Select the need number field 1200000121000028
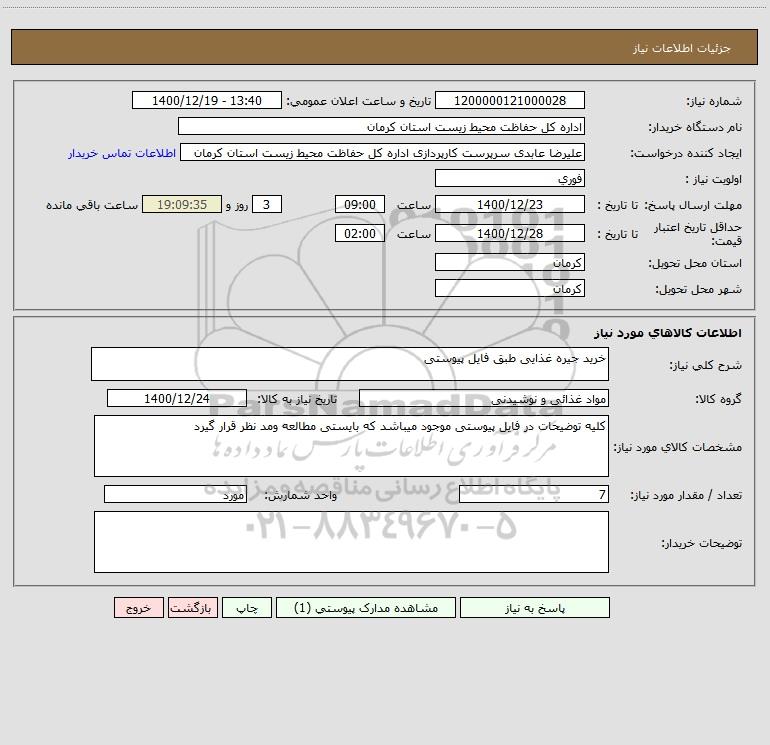 click(x=510, y=100)
